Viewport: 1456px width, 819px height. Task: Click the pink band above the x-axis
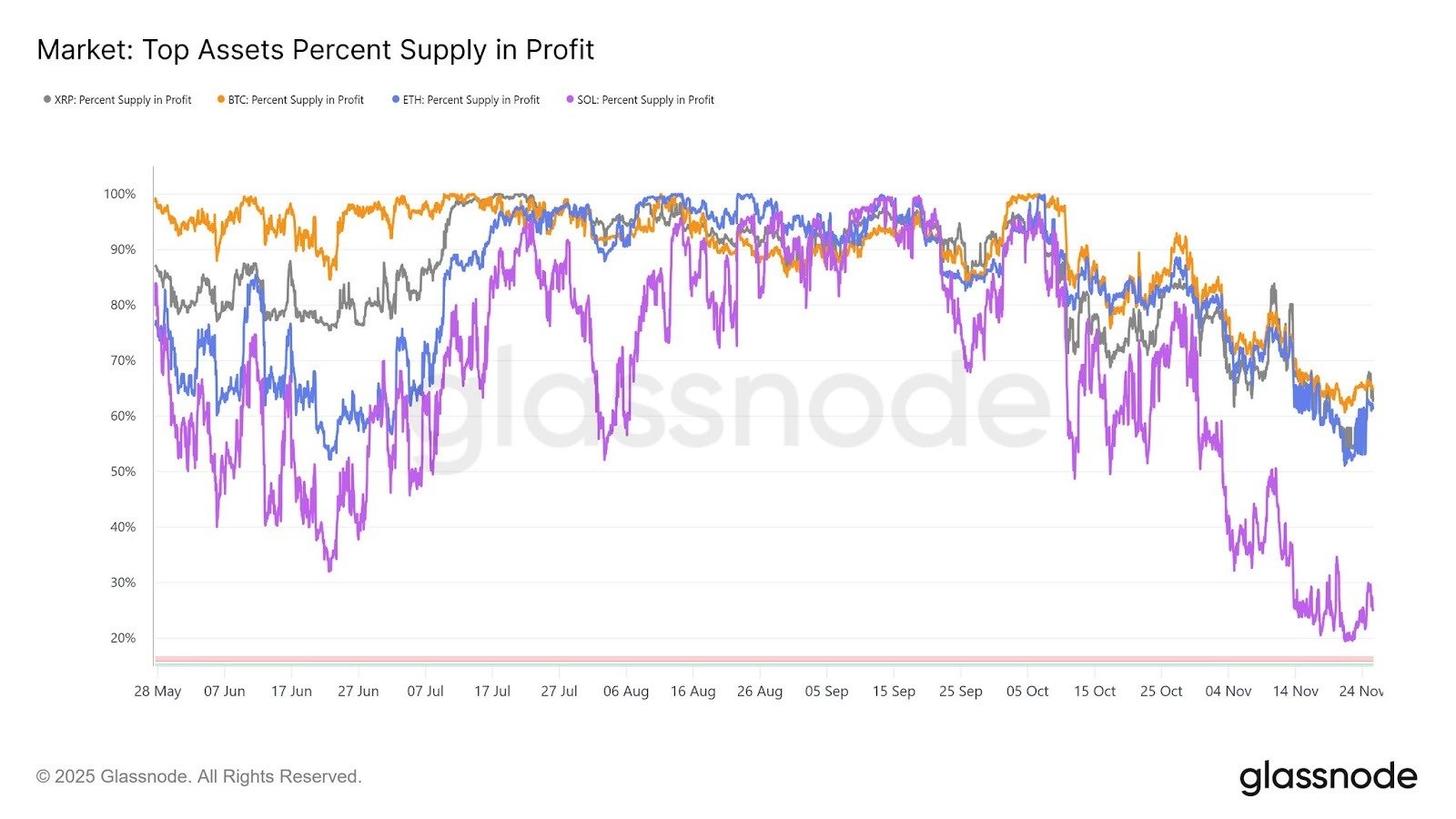pyautogui.click(x=763, y=658)
